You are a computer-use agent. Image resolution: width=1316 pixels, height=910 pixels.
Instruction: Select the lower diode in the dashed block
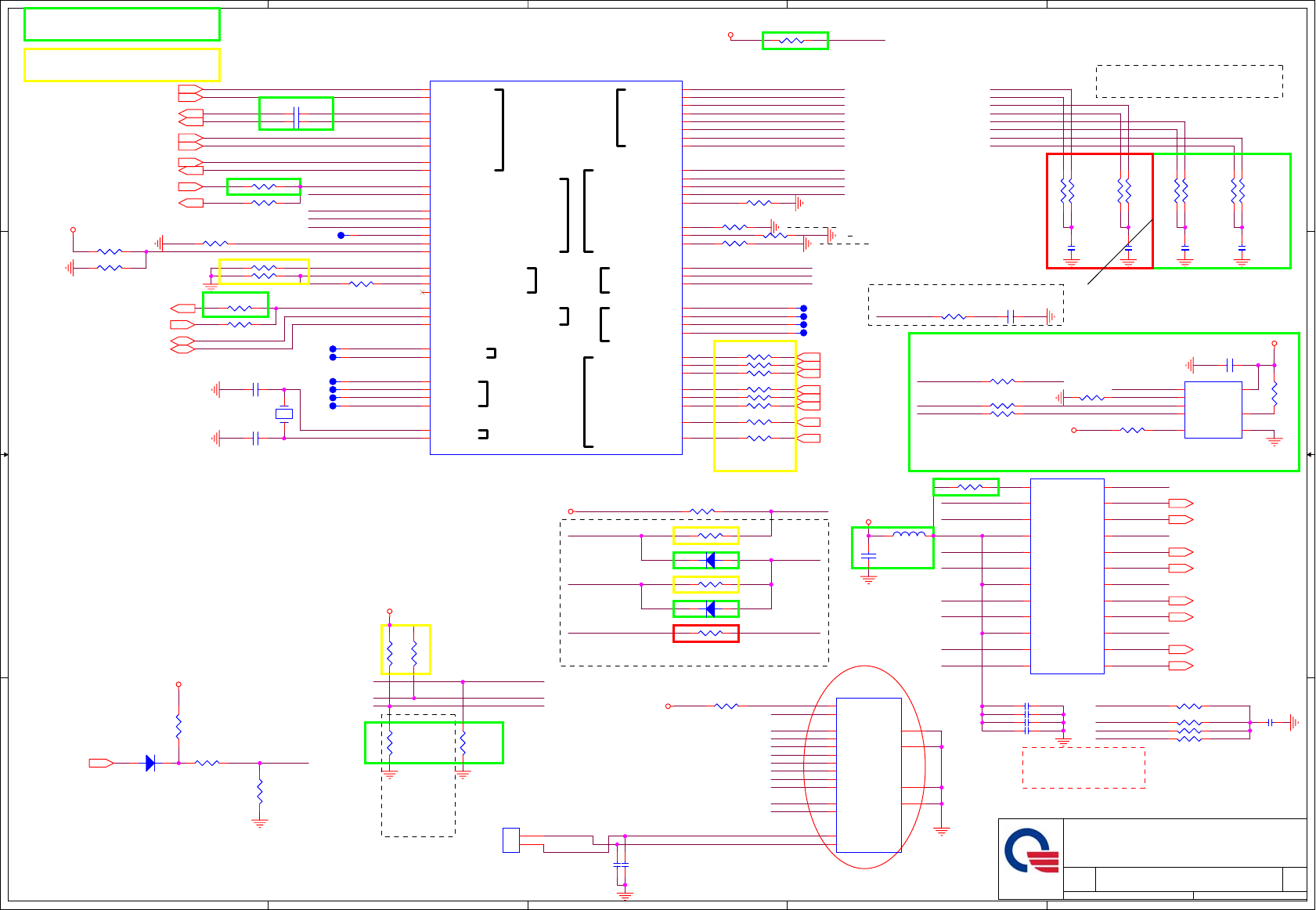710,608
